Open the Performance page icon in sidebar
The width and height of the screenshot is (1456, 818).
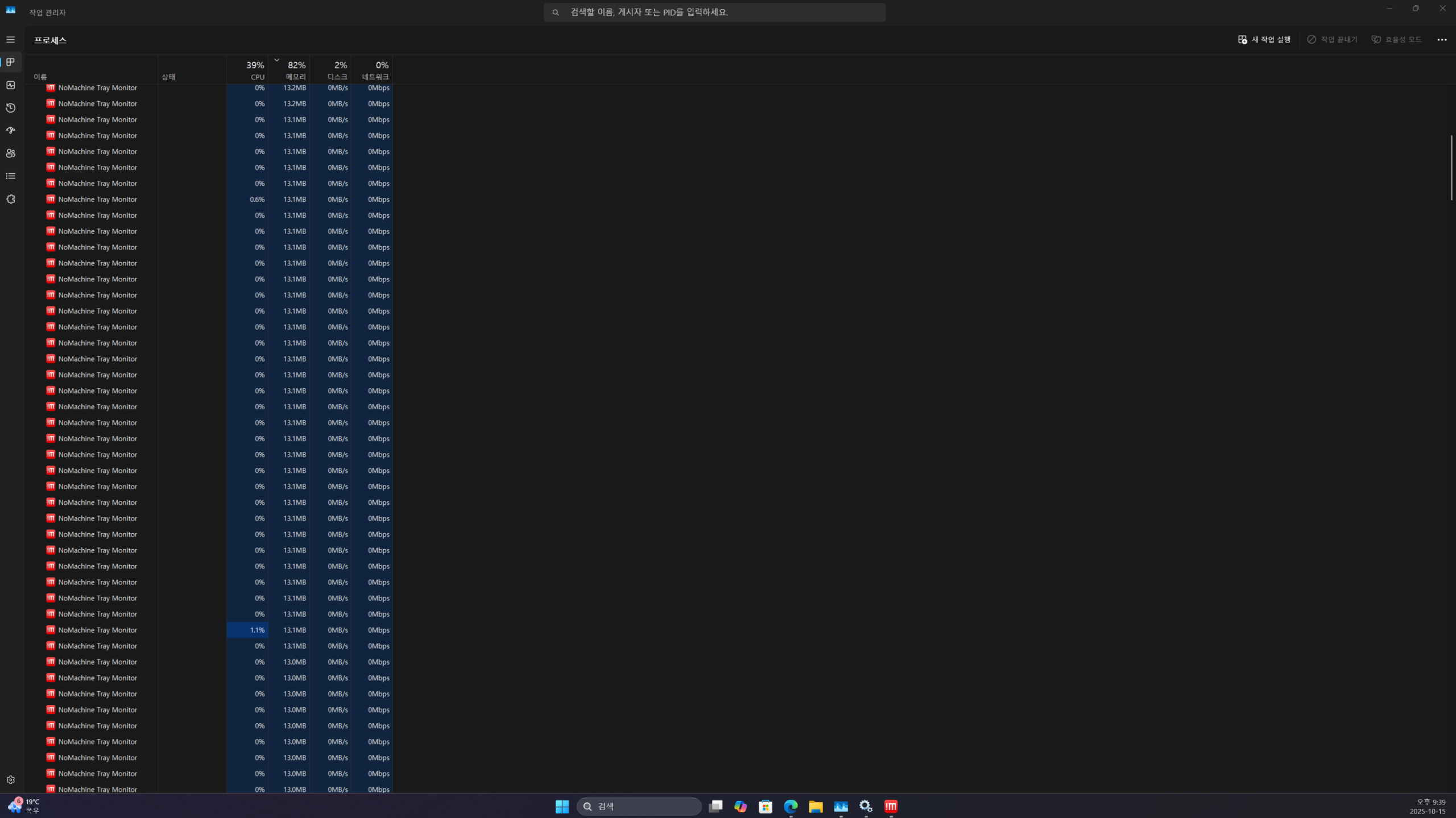11,85
